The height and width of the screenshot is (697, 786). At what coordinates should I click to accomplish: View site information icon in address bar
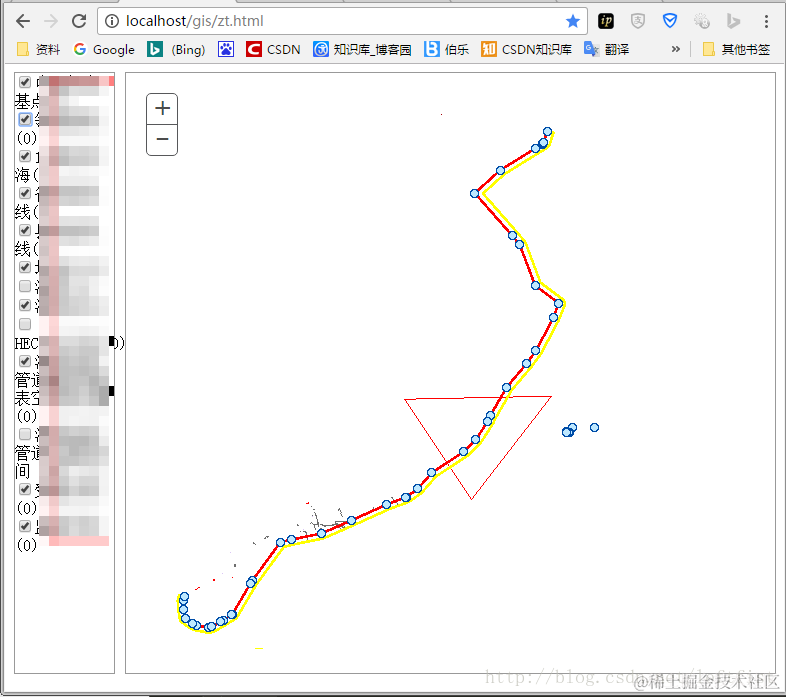112,21
